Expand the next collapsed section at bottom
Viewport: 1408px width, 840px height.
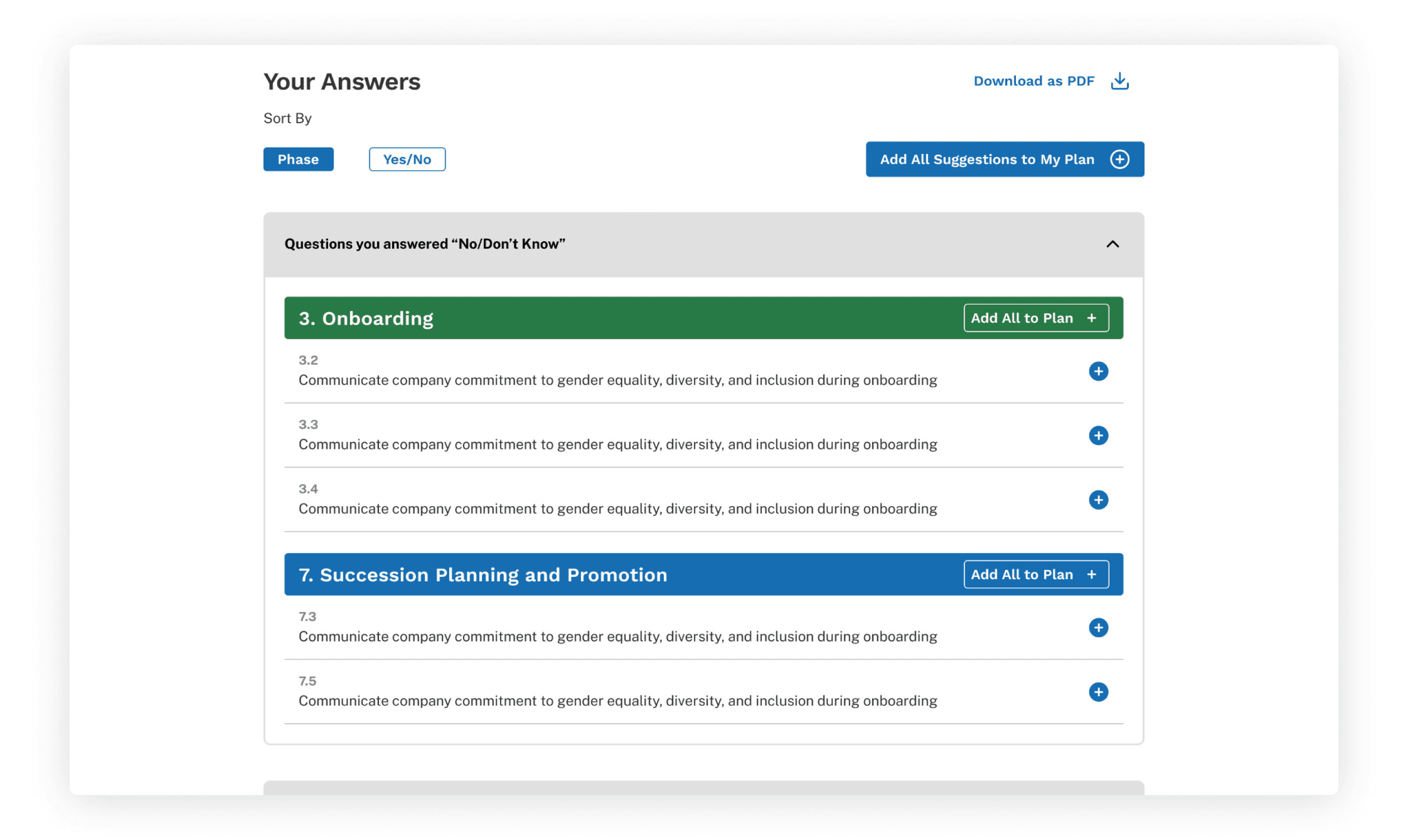point(703,787)
